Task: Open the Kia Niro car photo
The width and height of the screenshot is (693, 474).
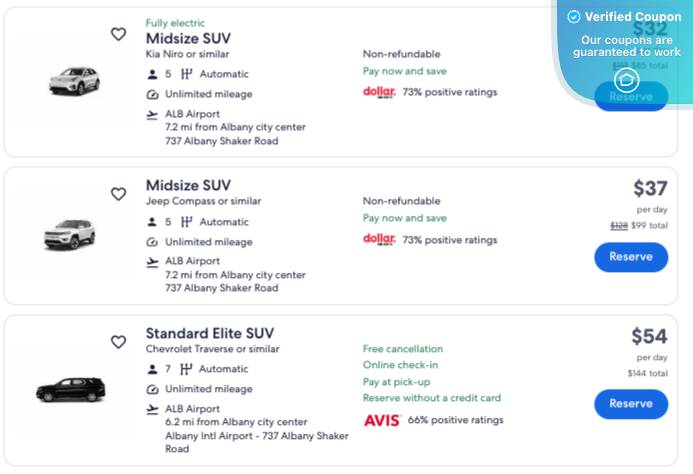Action: (x=73, y=81)
